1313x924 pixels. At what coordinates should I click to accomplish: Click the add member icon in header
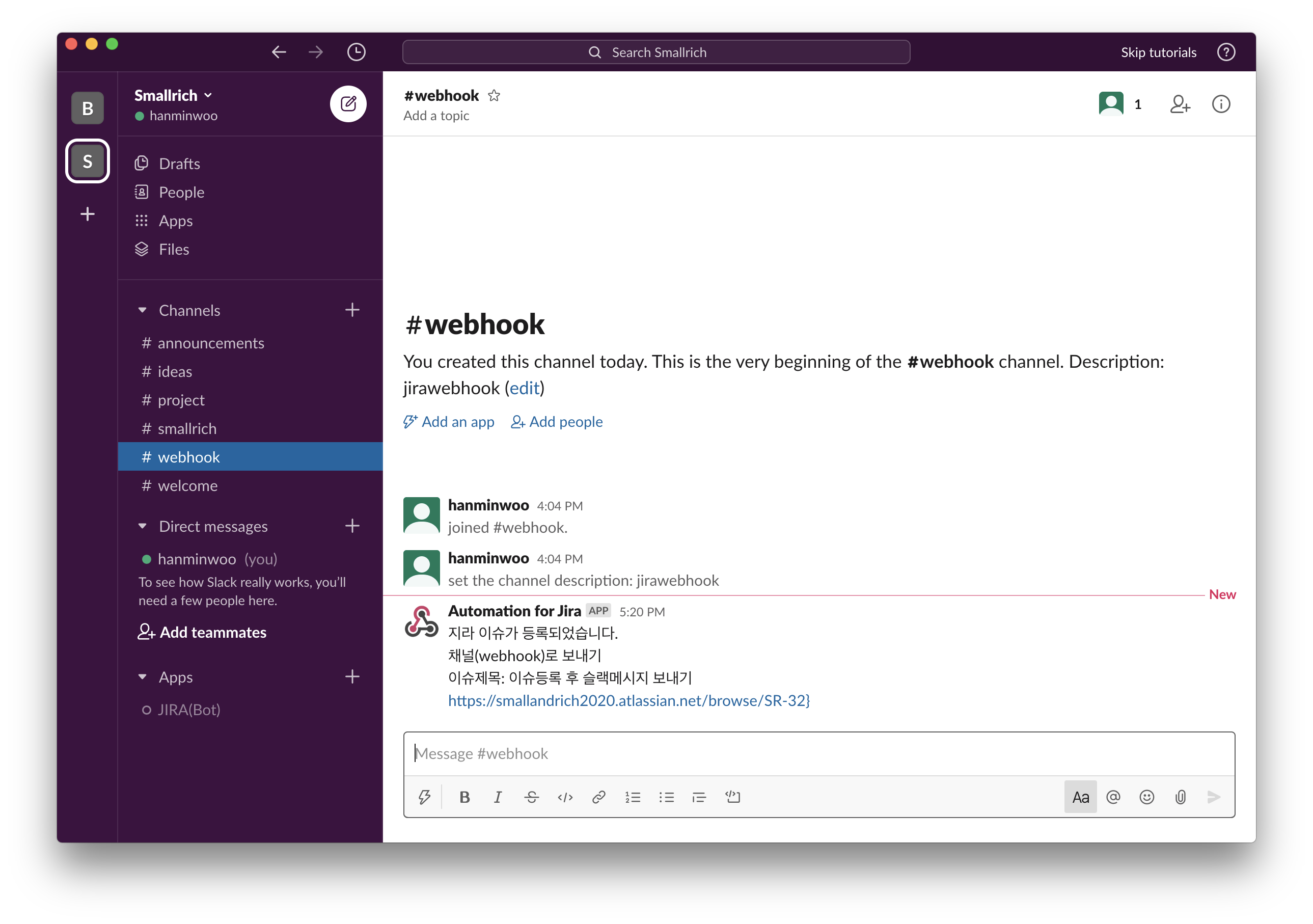point(1180,104)
